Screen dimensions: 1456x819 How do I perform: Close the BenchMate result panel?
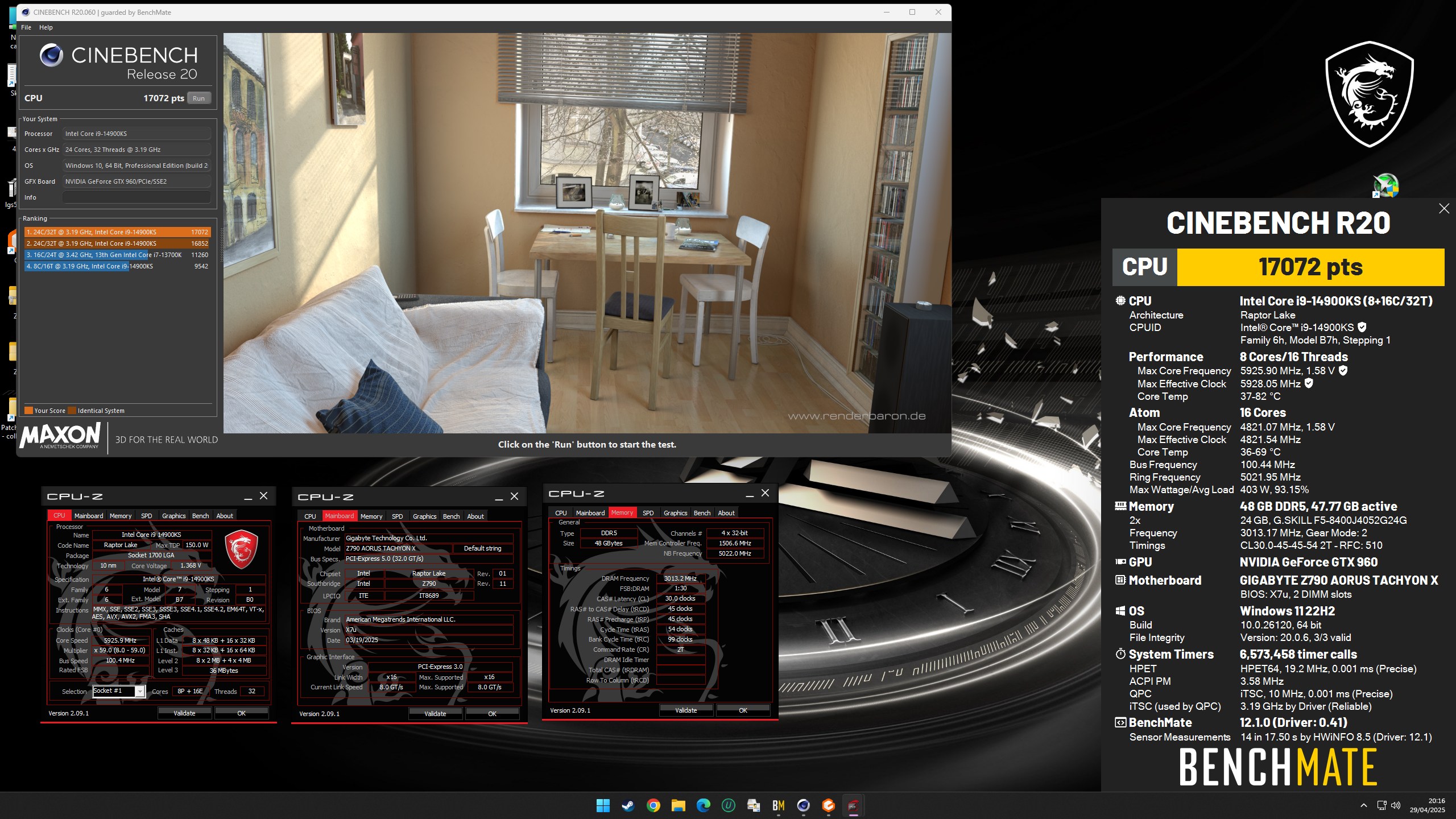(x=1444, y=209)
